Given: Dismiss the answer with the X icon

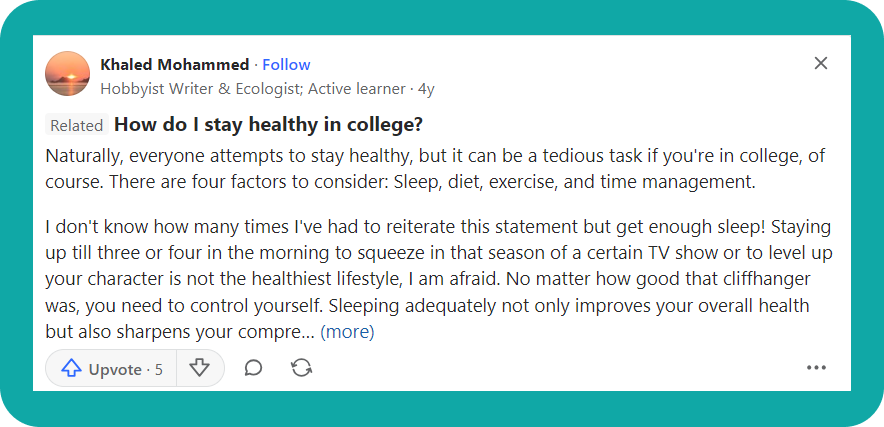Looking at the screenshot, I should 821,64.
